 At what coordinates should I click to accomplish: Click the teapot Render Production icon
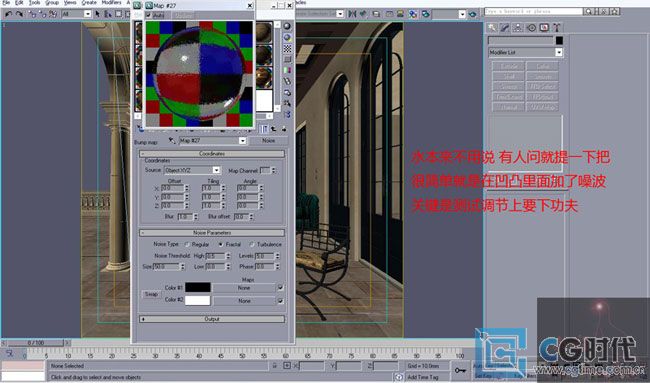coord(473,14)
